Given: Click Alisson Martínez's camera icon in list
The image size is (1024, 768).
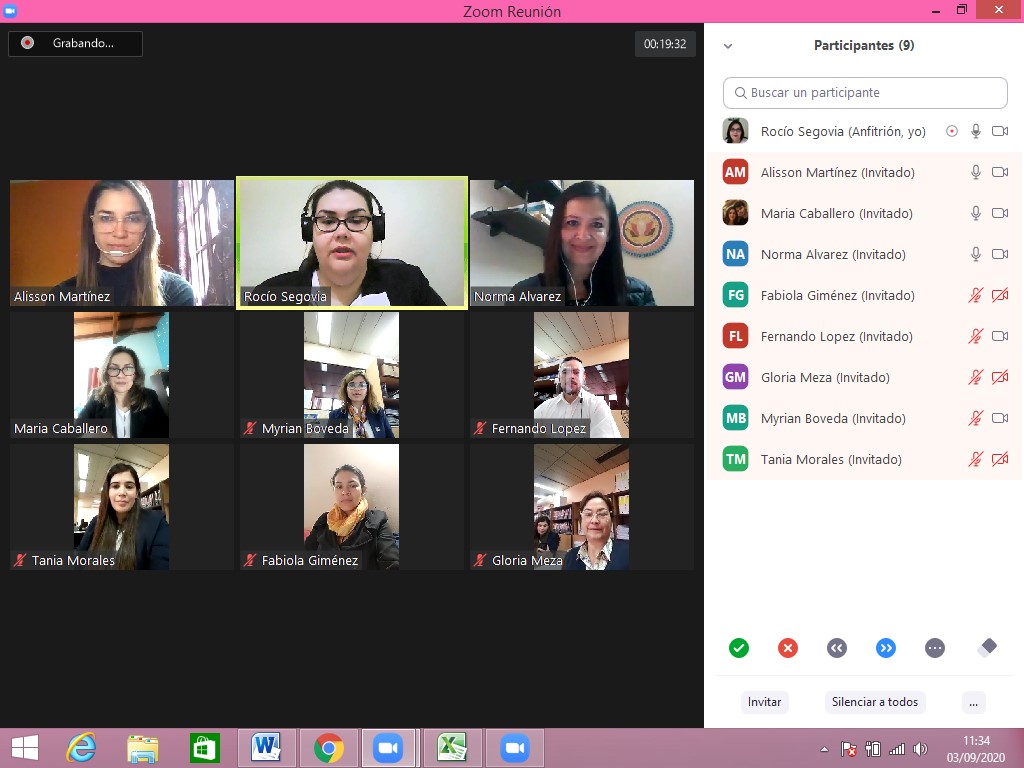Looking at the screenshot, I should pos(1000,172).
